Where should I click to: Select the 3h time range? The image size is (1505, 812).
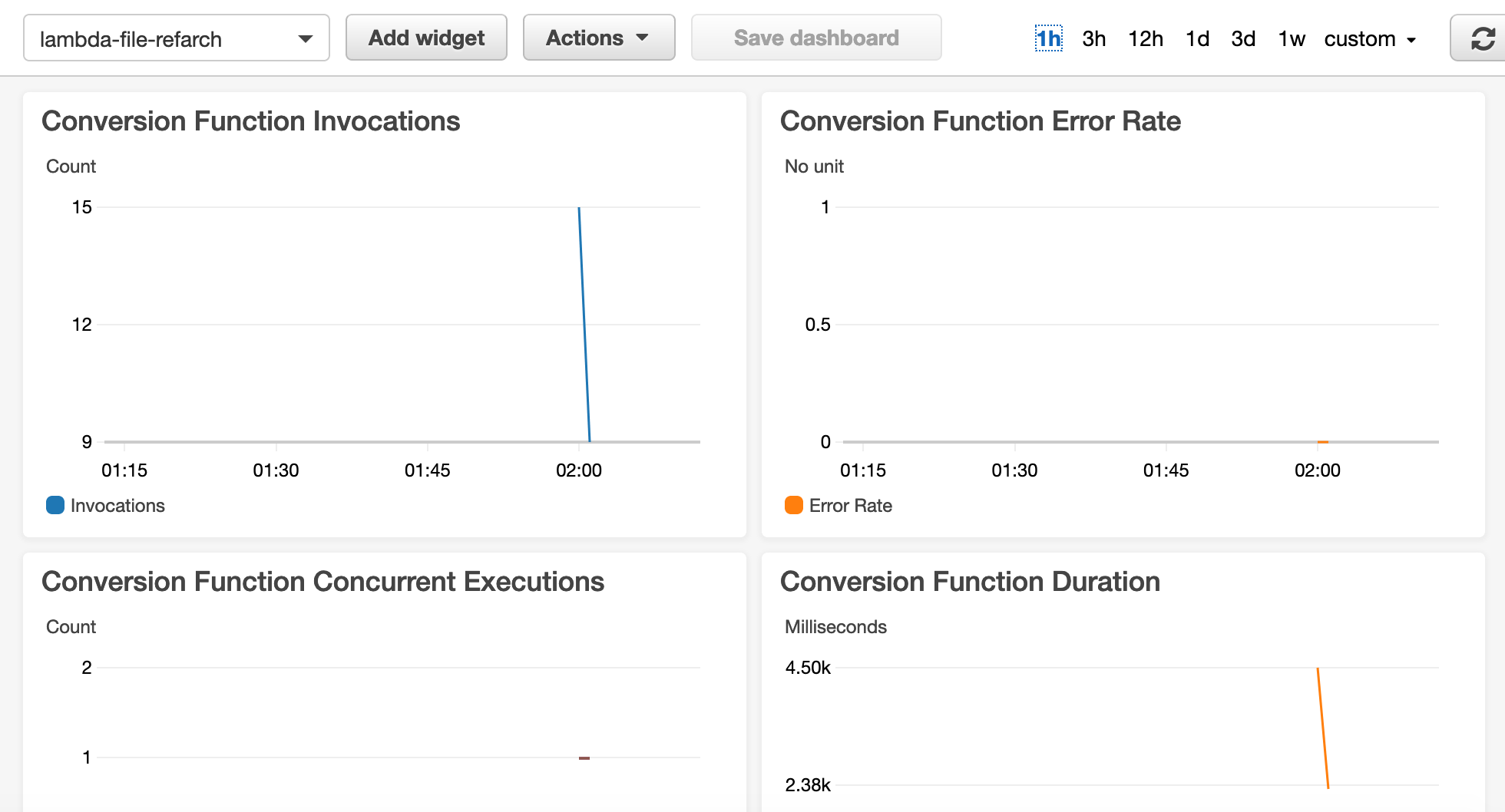(1093, 38)
